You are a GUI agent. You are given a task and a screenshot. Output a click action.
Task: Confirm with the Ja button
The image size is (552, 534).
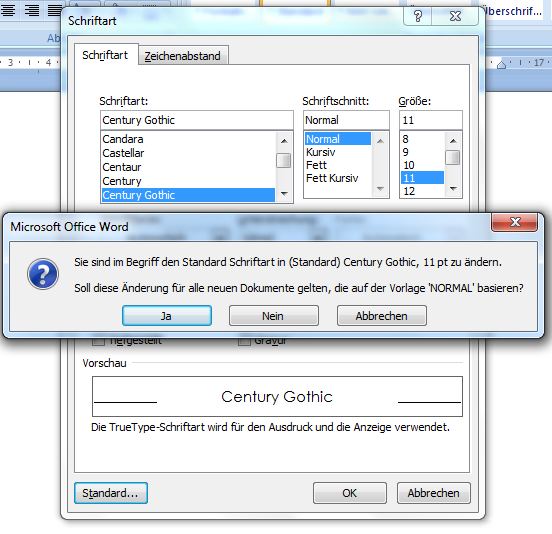pyautogui.click(x=167, y=316)
